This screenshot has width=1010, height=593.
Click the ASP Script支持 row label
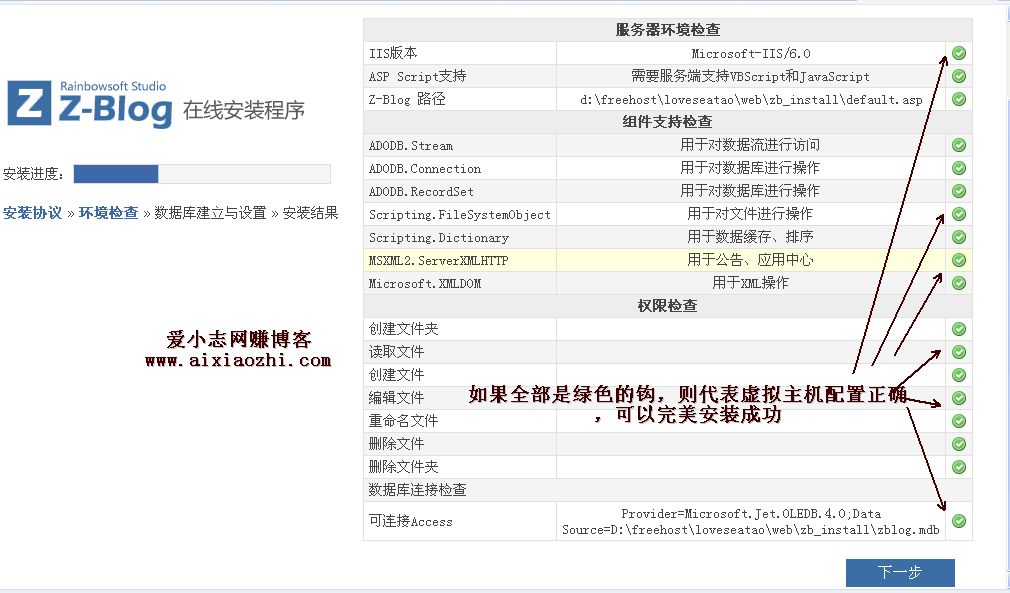(x=417, y=76)
